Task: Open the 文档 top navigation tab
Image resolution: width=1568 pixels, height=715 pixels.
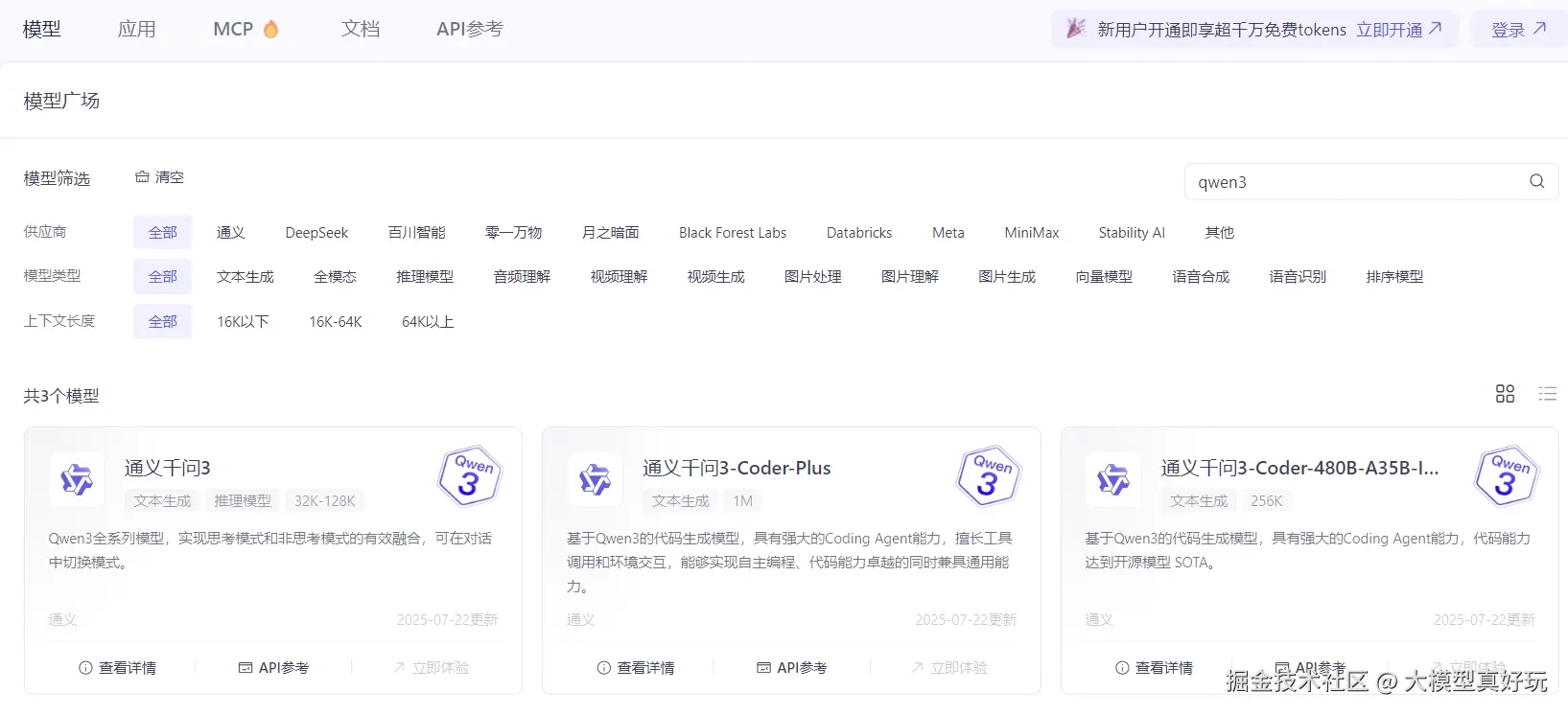Action: [x=361, y=29]
